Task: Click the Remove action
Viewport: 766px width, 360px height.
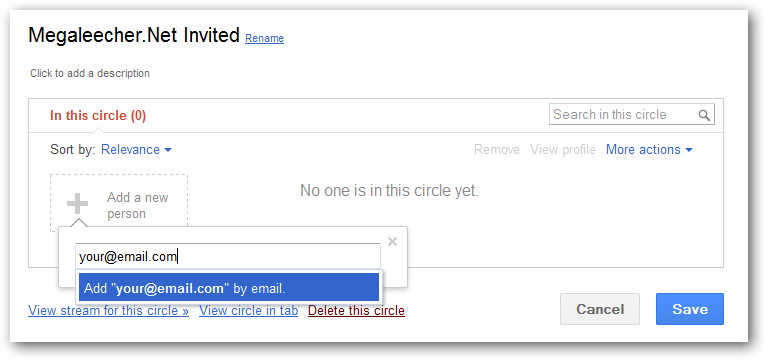Action: pyautogui.click(x=496, y=149)
